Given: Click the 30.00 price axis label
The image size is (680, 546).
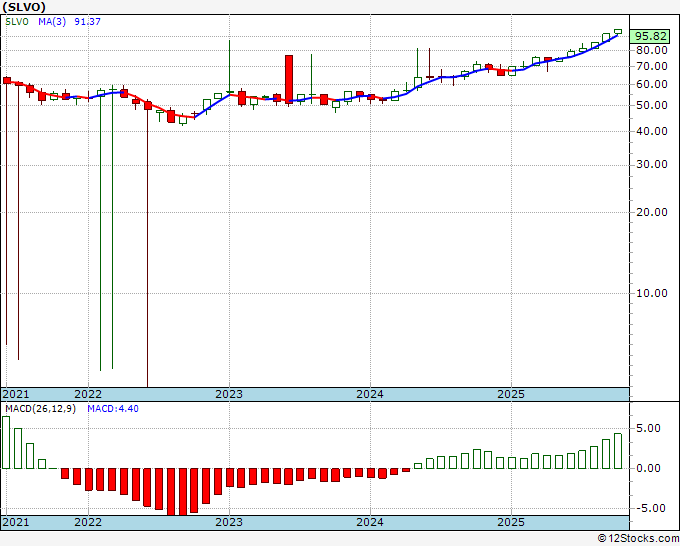Looking at the screenshot, I should (x=652, y=164).
